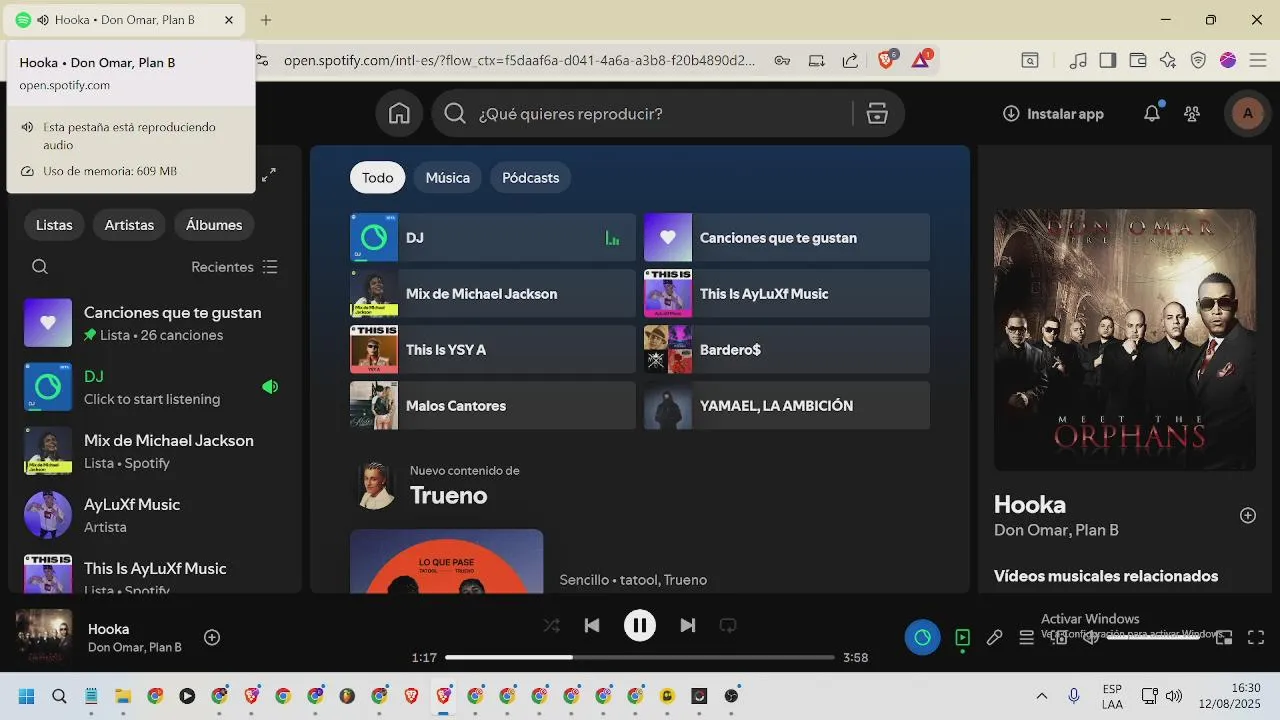Viewport: 1280px width, 720px height.
Task: Skip to next track
Action: pyautogui.click(x=688, y=625)
